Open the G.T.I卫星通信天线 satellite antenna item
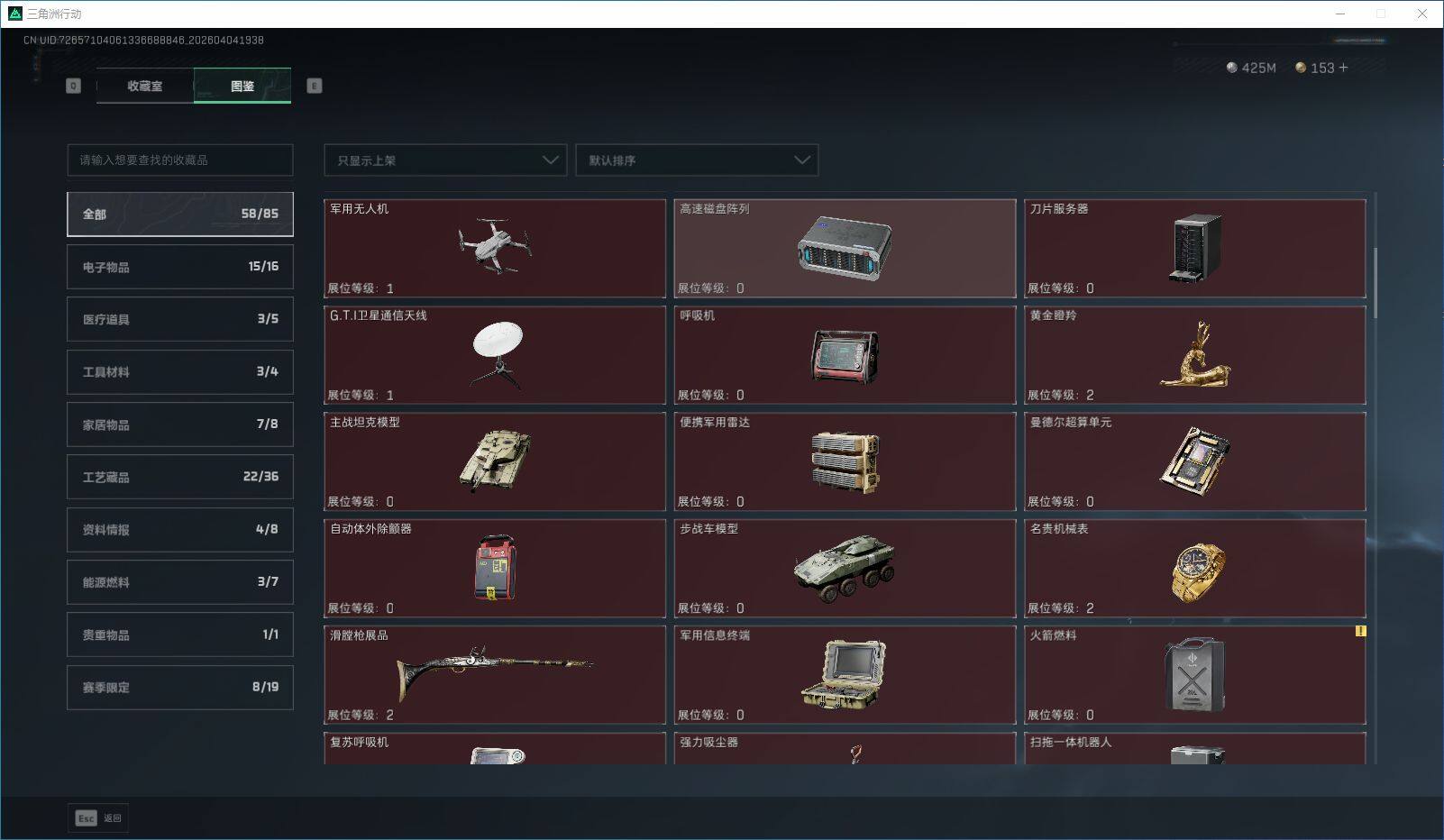 point(495,355)
